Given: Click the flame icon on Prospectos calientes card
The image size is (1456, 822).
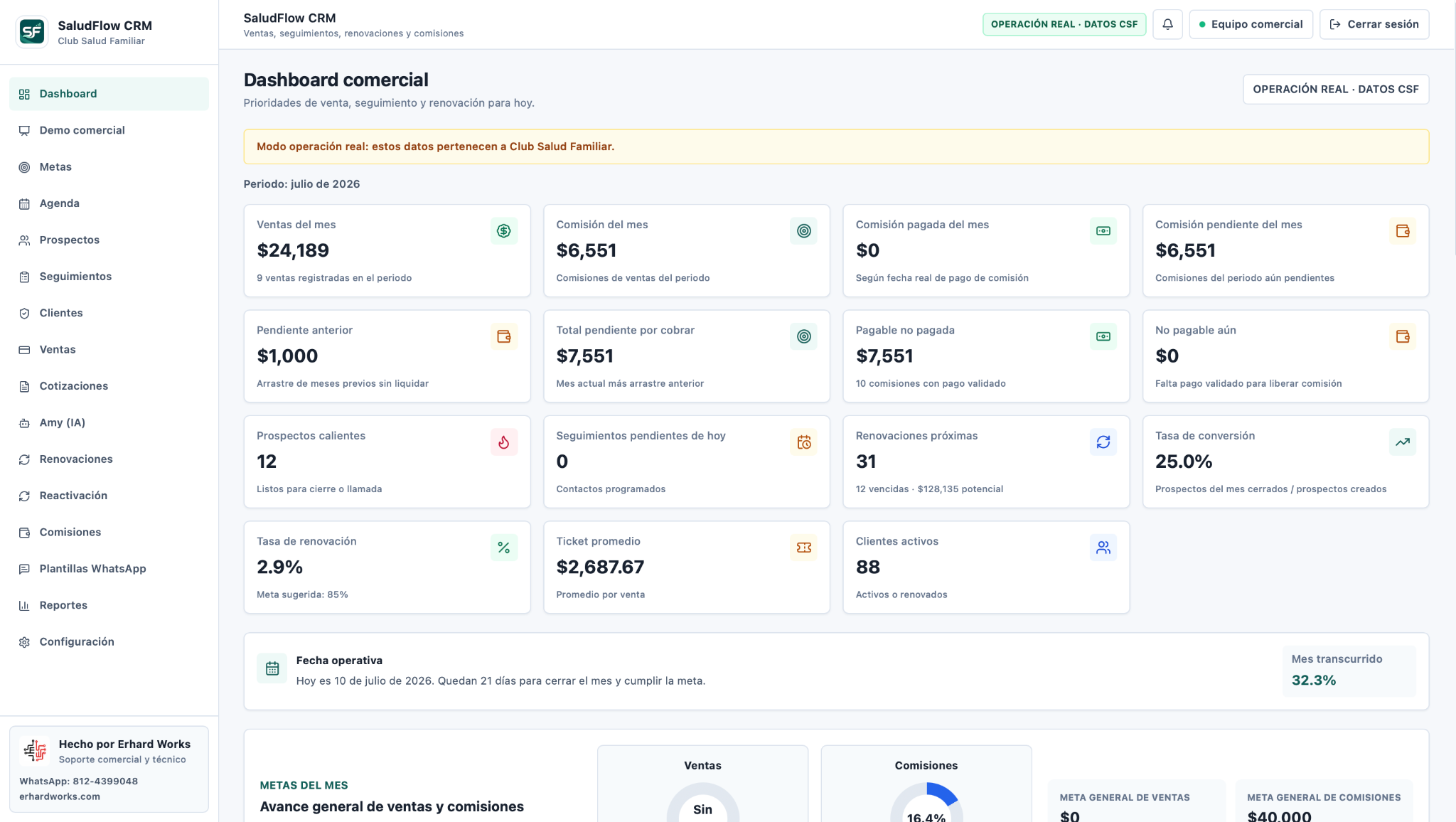Looking at the screenshot, I should (504, 442).
